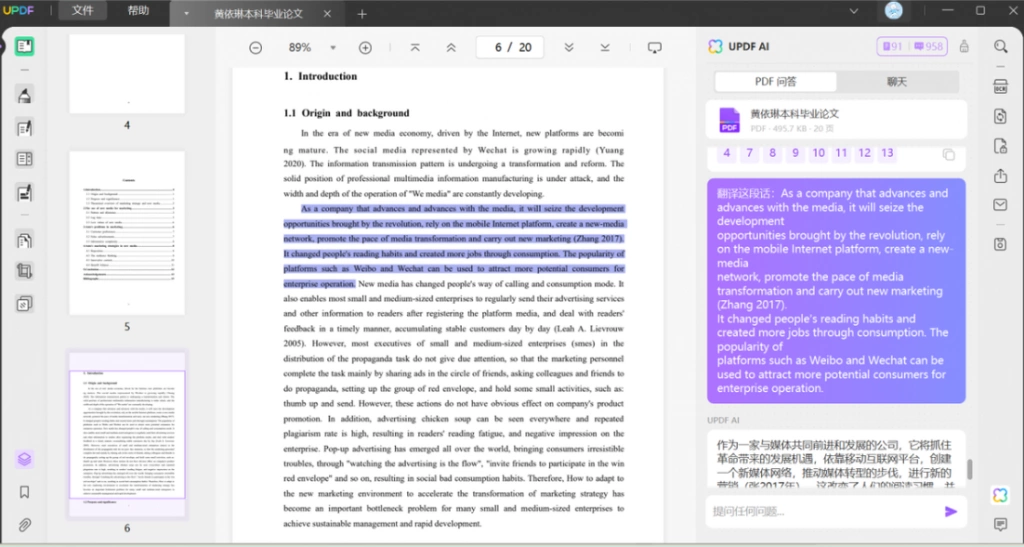1024x547 pixels.
Task: Click the page number input field
Action: [509, 48]
